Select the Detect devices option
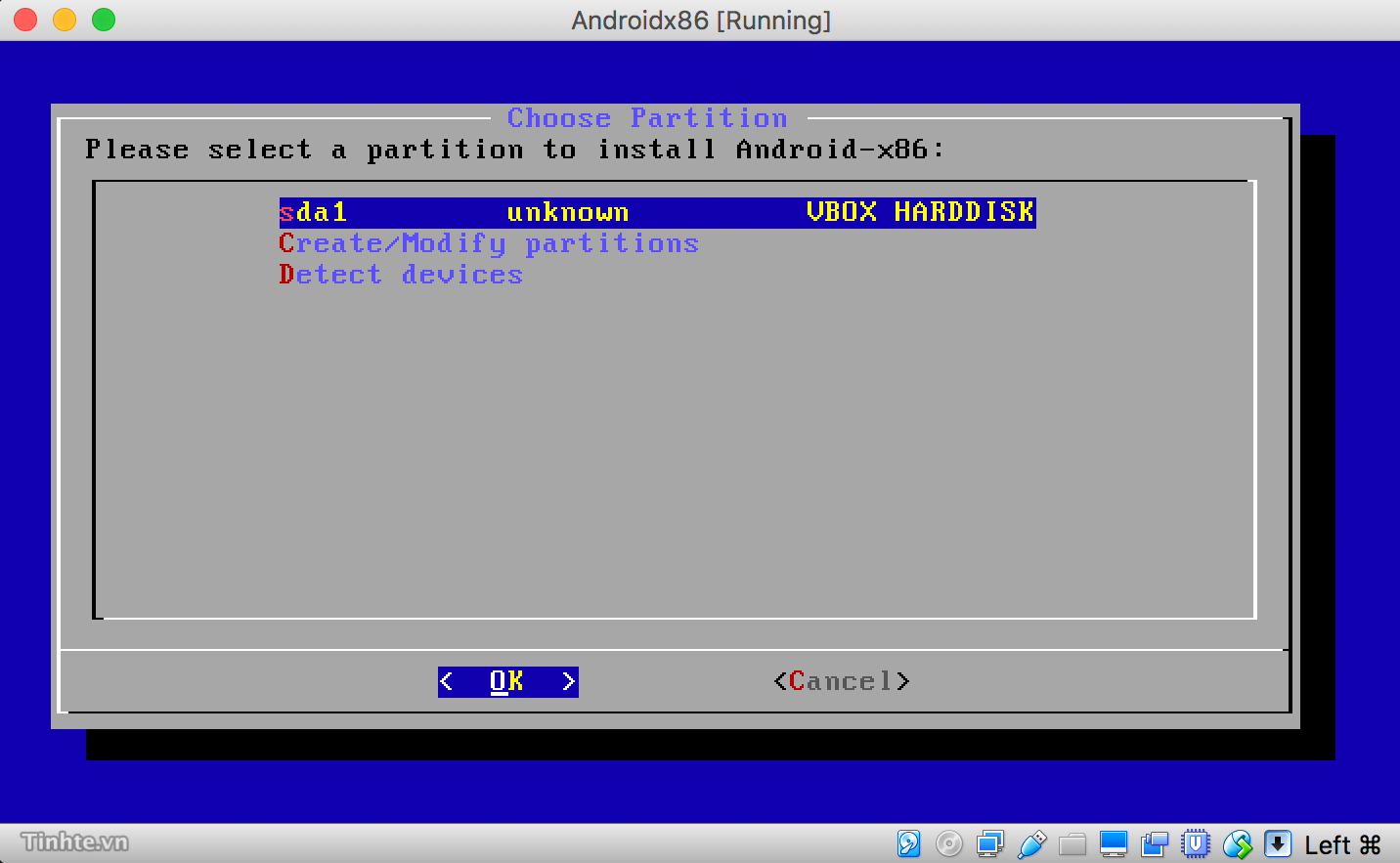The width and height of the screenshot is (1400, 863). 401,275
